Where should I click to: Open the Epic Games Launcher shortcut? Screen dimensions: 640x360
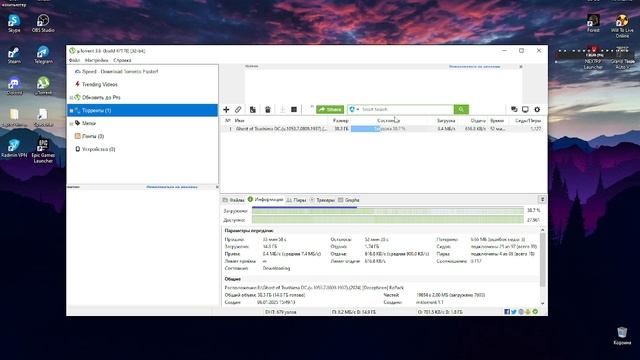[x=43, y=151]
